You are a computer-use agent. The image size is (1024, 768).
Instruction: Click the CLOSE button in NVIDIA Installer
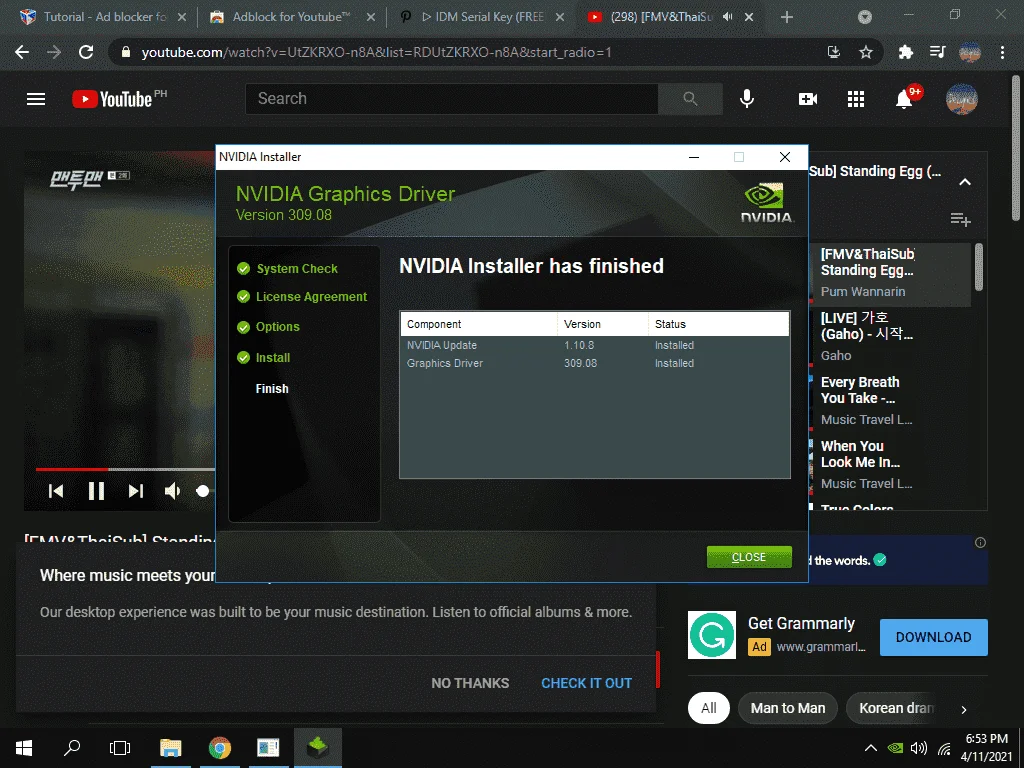click(x=749, y=557)
